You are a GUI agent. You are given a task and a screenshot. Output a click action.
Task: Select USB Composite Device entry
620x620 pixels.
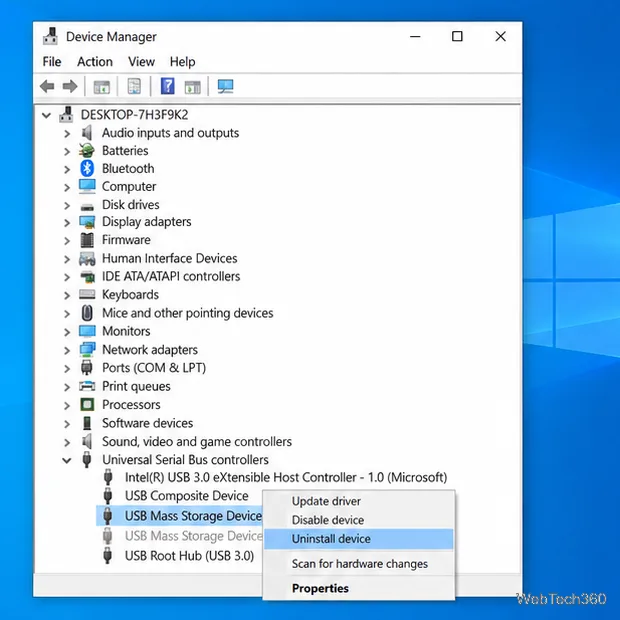pyautogui.click(x=187, y=495)
